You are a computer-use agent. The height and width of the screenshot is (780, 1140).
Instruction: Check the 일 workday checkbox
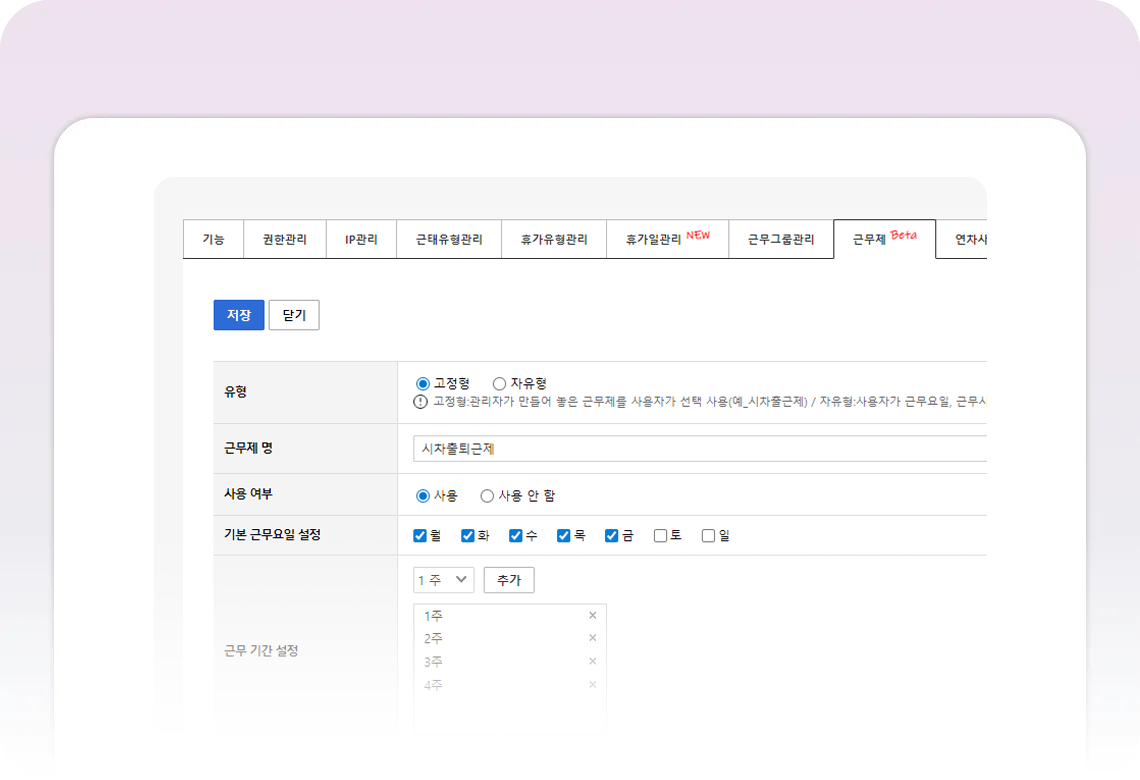tap(708, 536)
